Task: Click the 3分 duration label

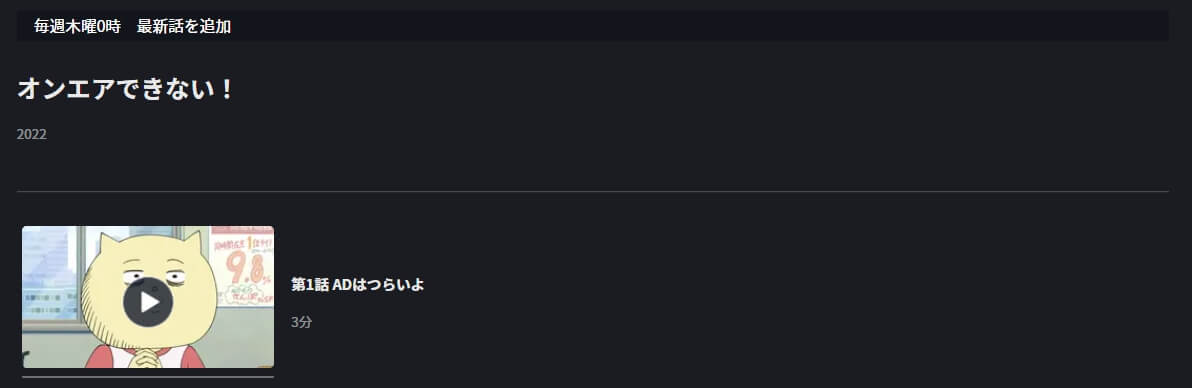Action: pyautogui.click(x=302, y=322)
